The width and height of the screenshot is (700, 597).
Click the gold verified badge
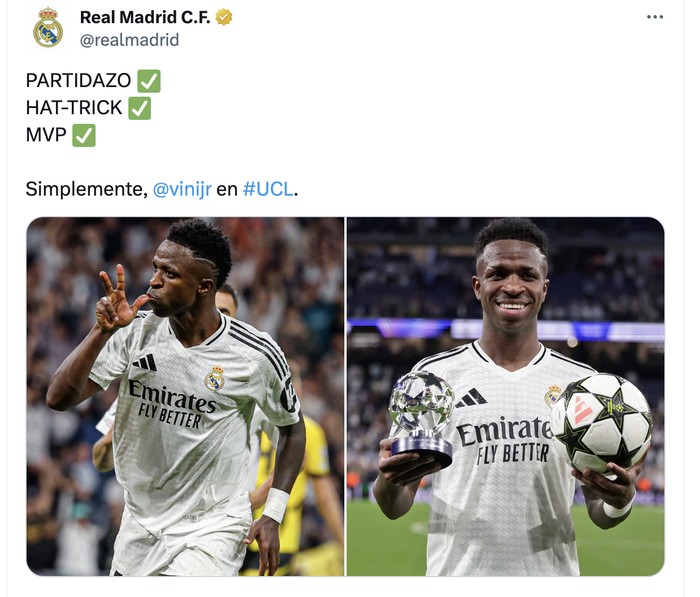pyautogui.click(x=224, y=17)
